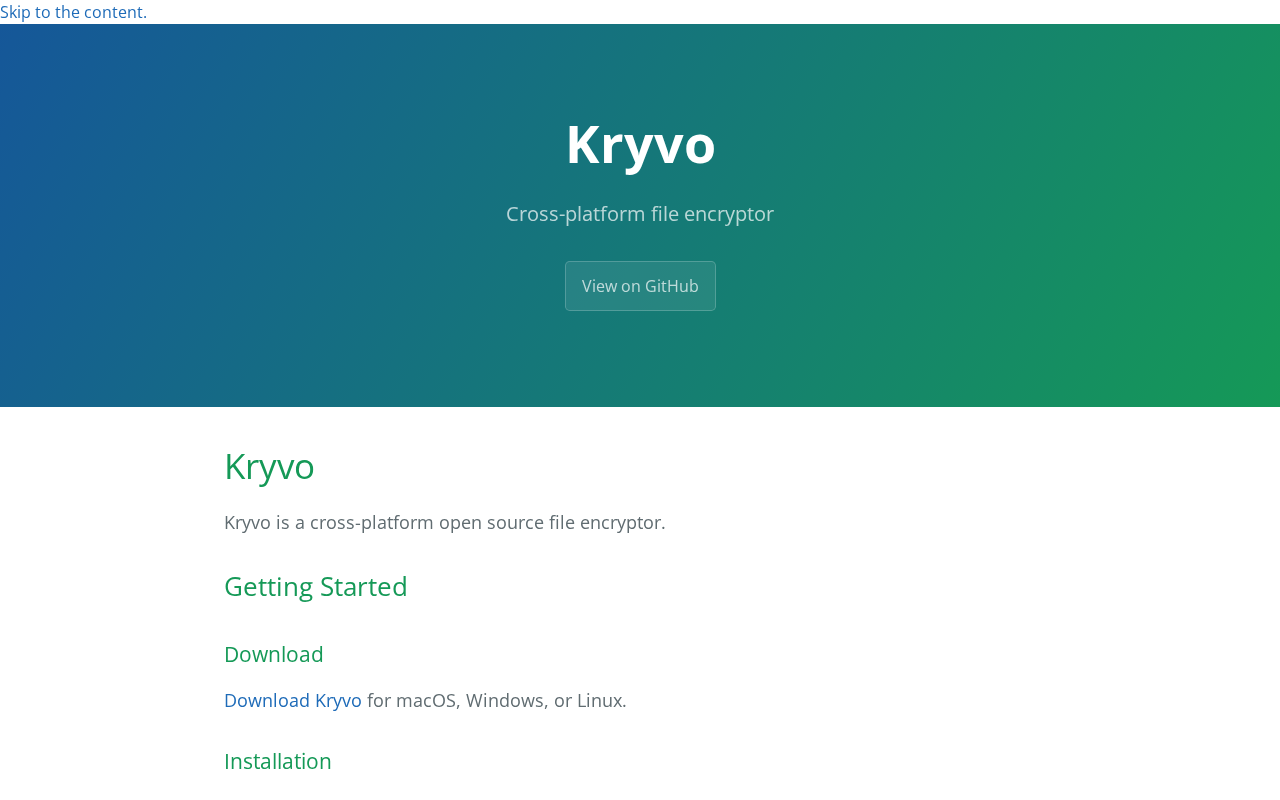Click the word 'GitHub' inside the header button
The image size is (1280, 800).
pos(672,286)
